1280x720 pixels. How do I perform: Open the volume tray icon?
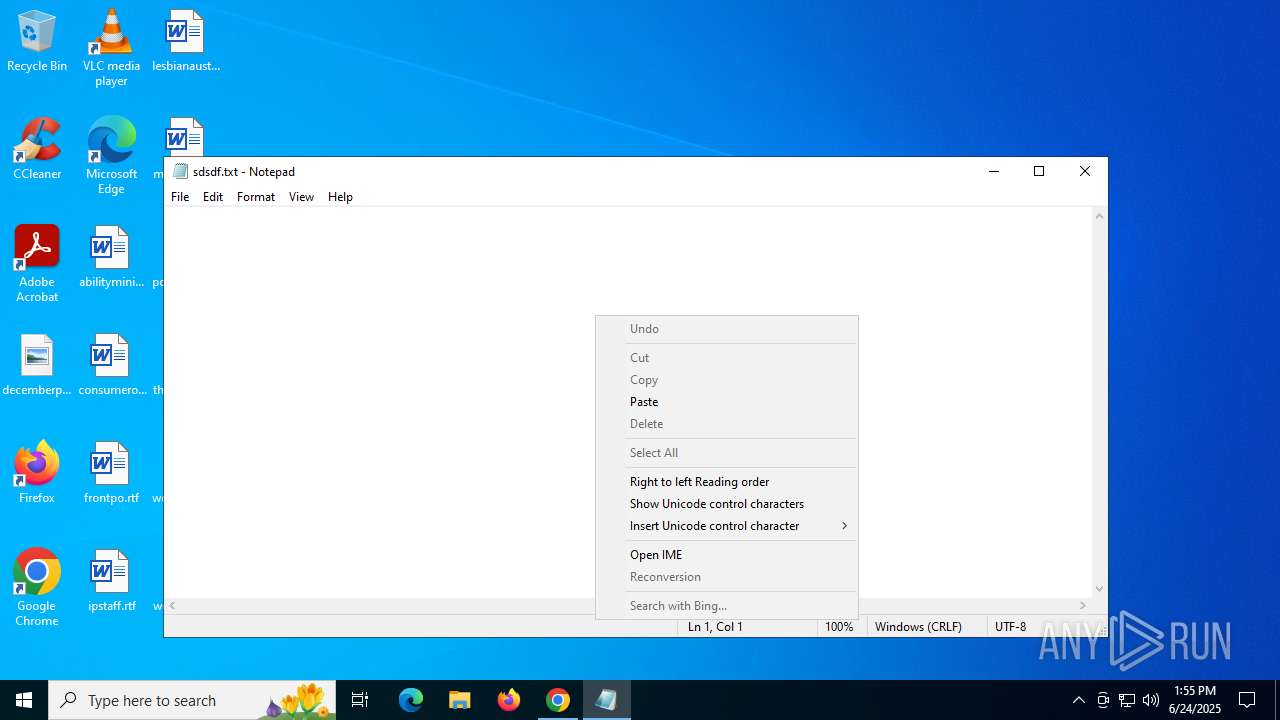1151,700
